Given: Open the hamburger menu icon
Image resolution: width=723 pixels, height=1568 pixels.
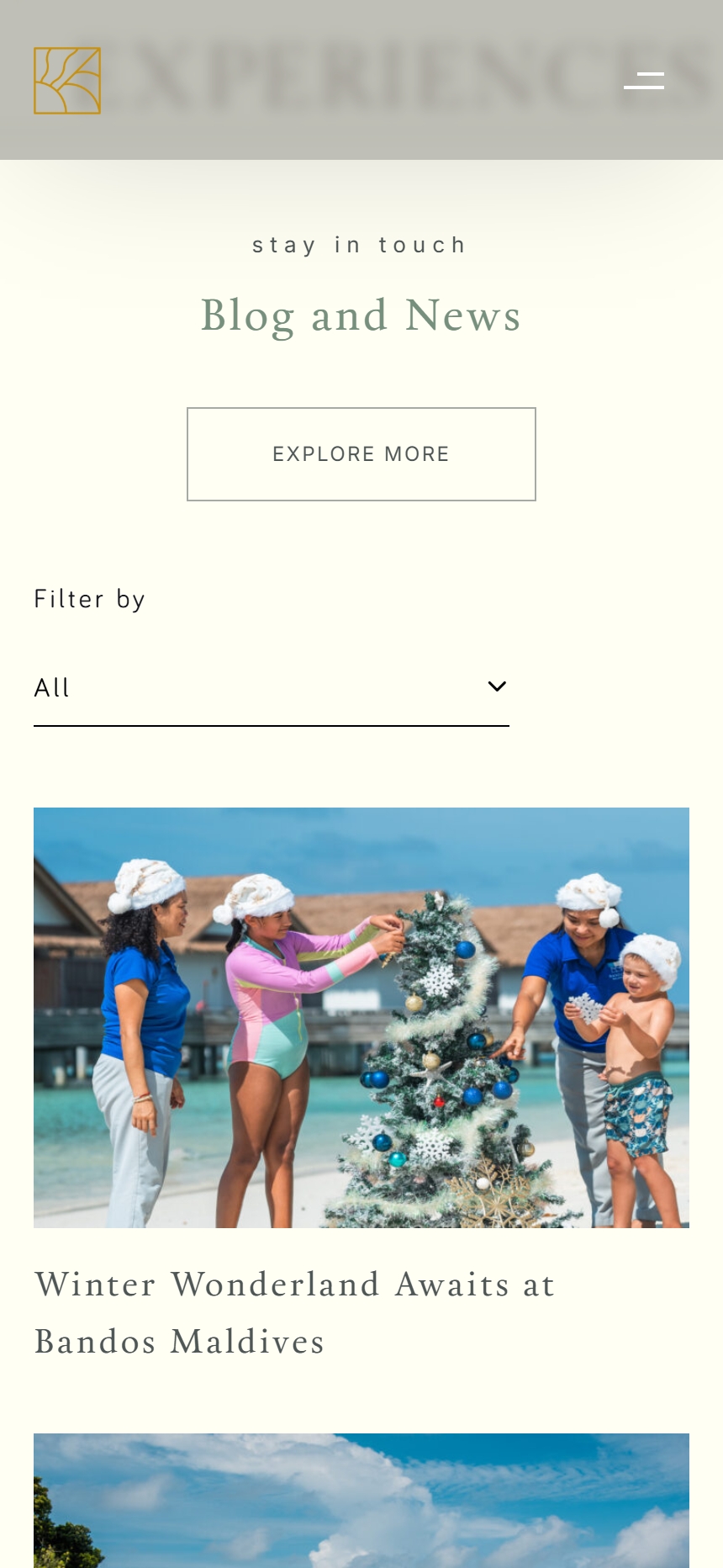Looking at the screenshot, I should [x=644, y=81].
